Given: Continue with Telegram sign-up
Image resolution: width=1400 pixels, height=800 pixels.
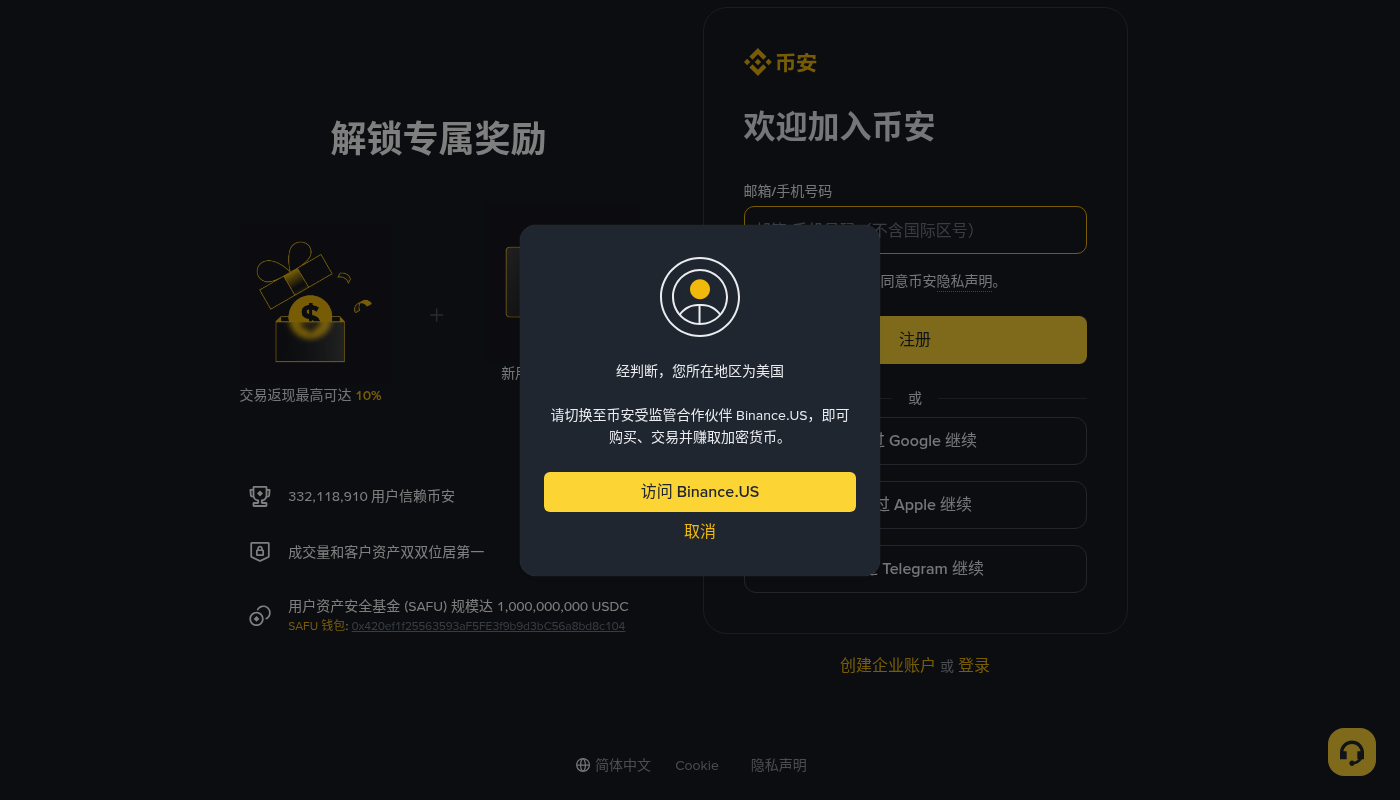Looking at the screenshot, I should point(915,569).
